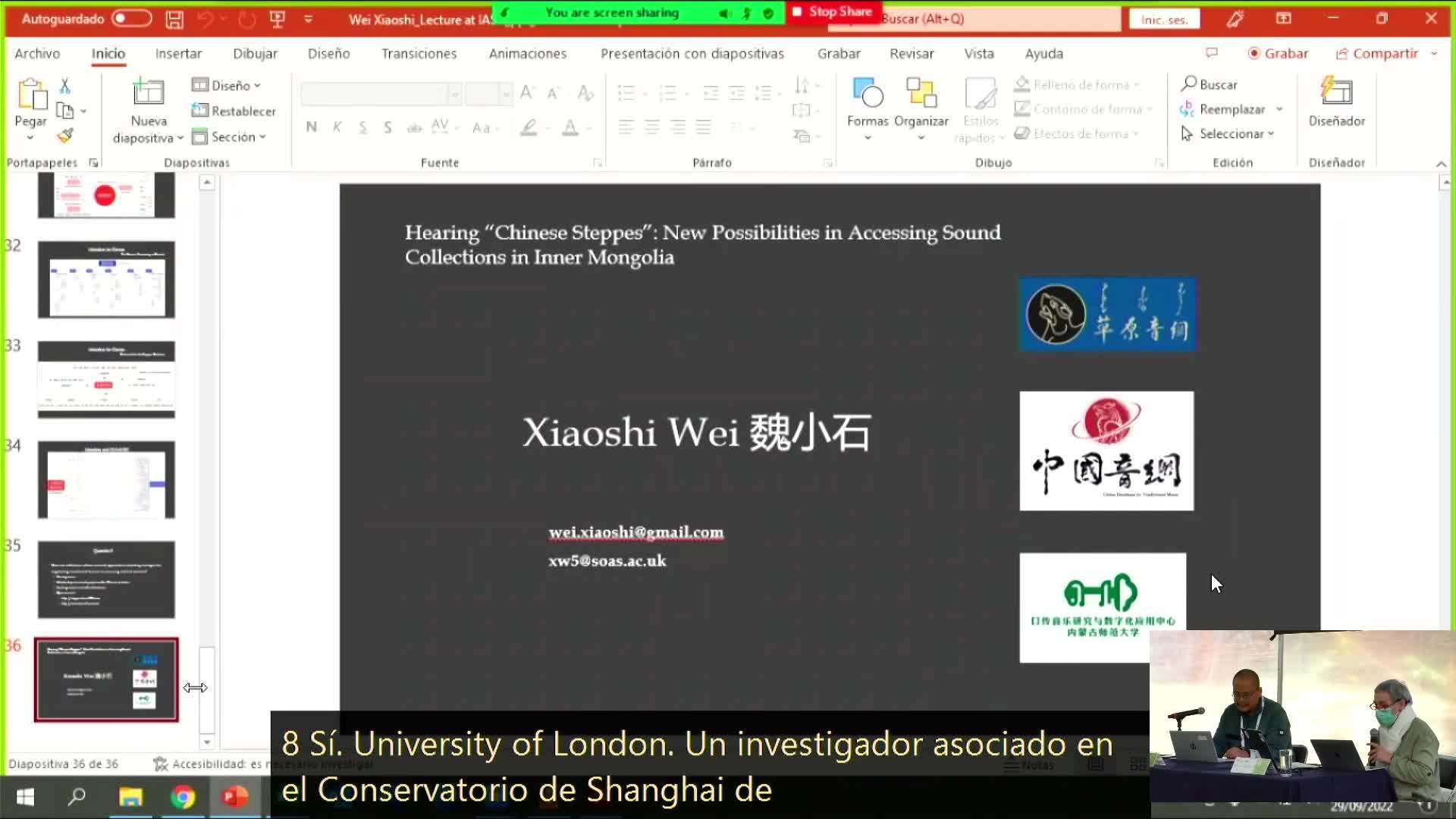Viewport: 1456px width, 819px height.
Task: Click the Copy icon
Action: pos(65,111)
